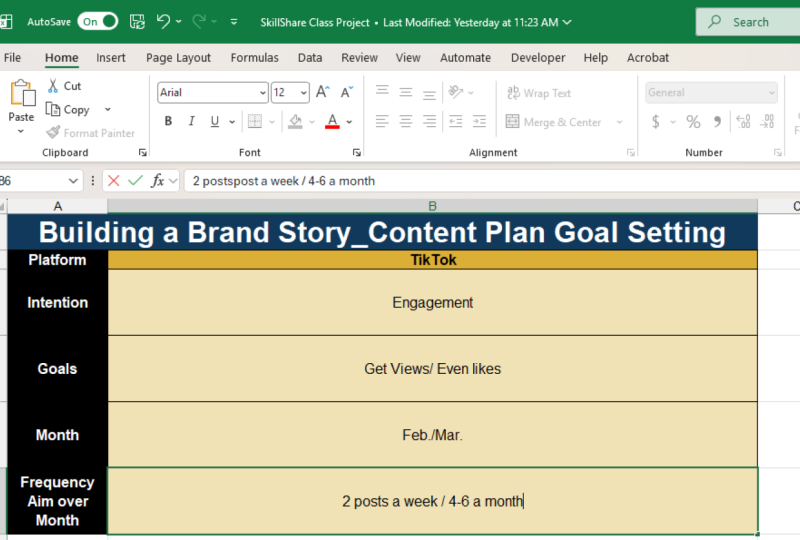800x540 pixels.
Task: Open the Developer tab
Action: (538, 58)
